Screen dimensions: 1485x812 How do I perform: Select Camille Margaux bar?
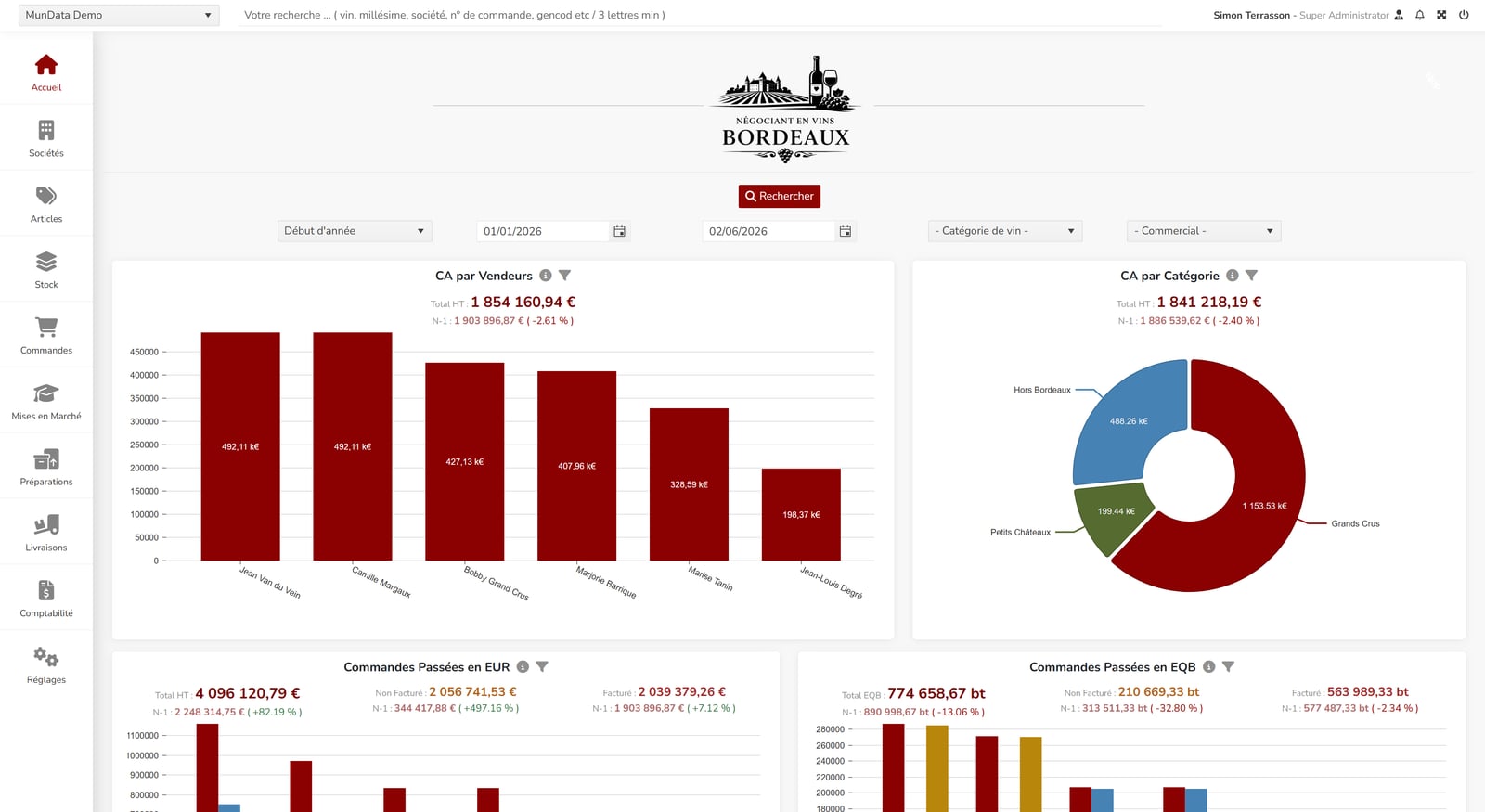[353, 446]
